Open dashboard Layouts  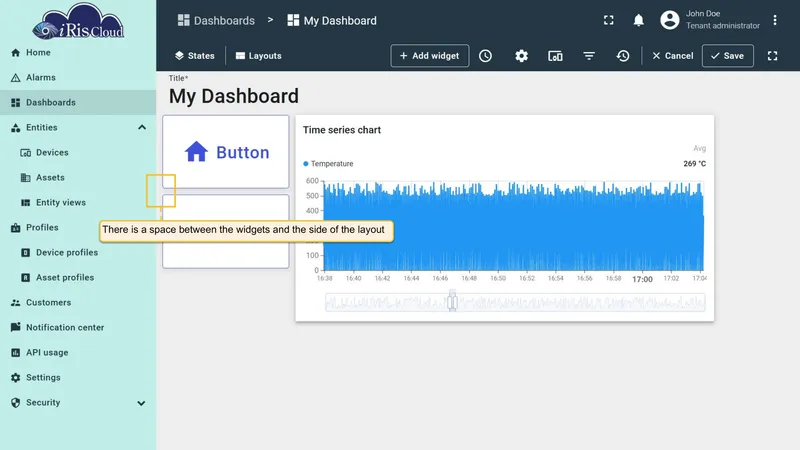click(259, 56)
